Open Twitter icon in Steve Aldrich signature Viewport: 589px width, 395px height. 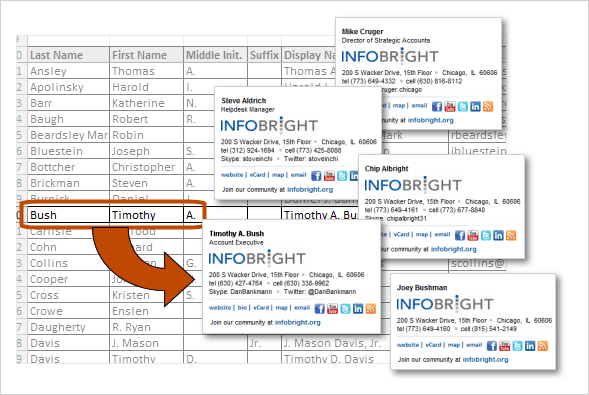[342, 176]
